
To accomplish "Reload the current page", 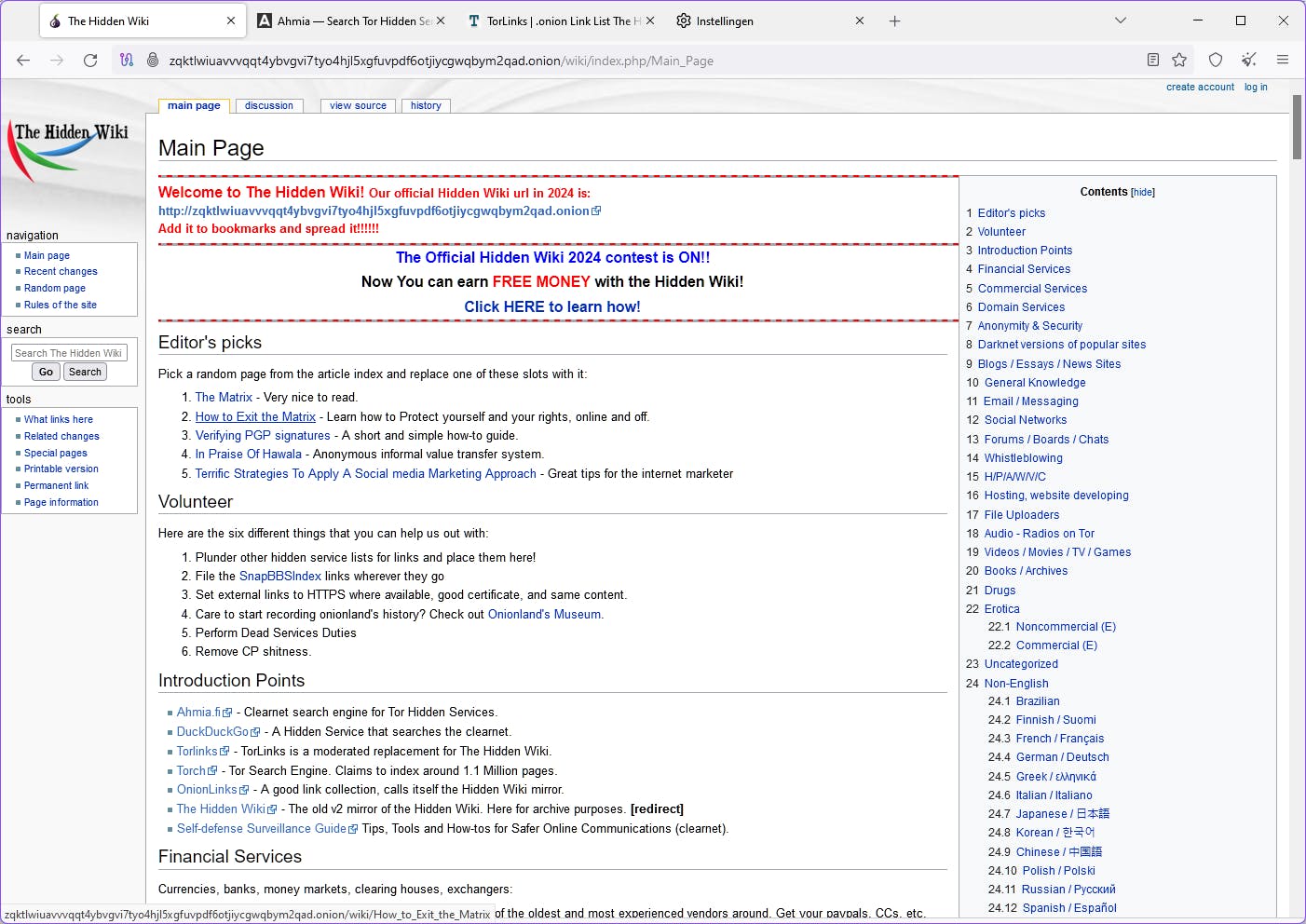I will [90, 61].
